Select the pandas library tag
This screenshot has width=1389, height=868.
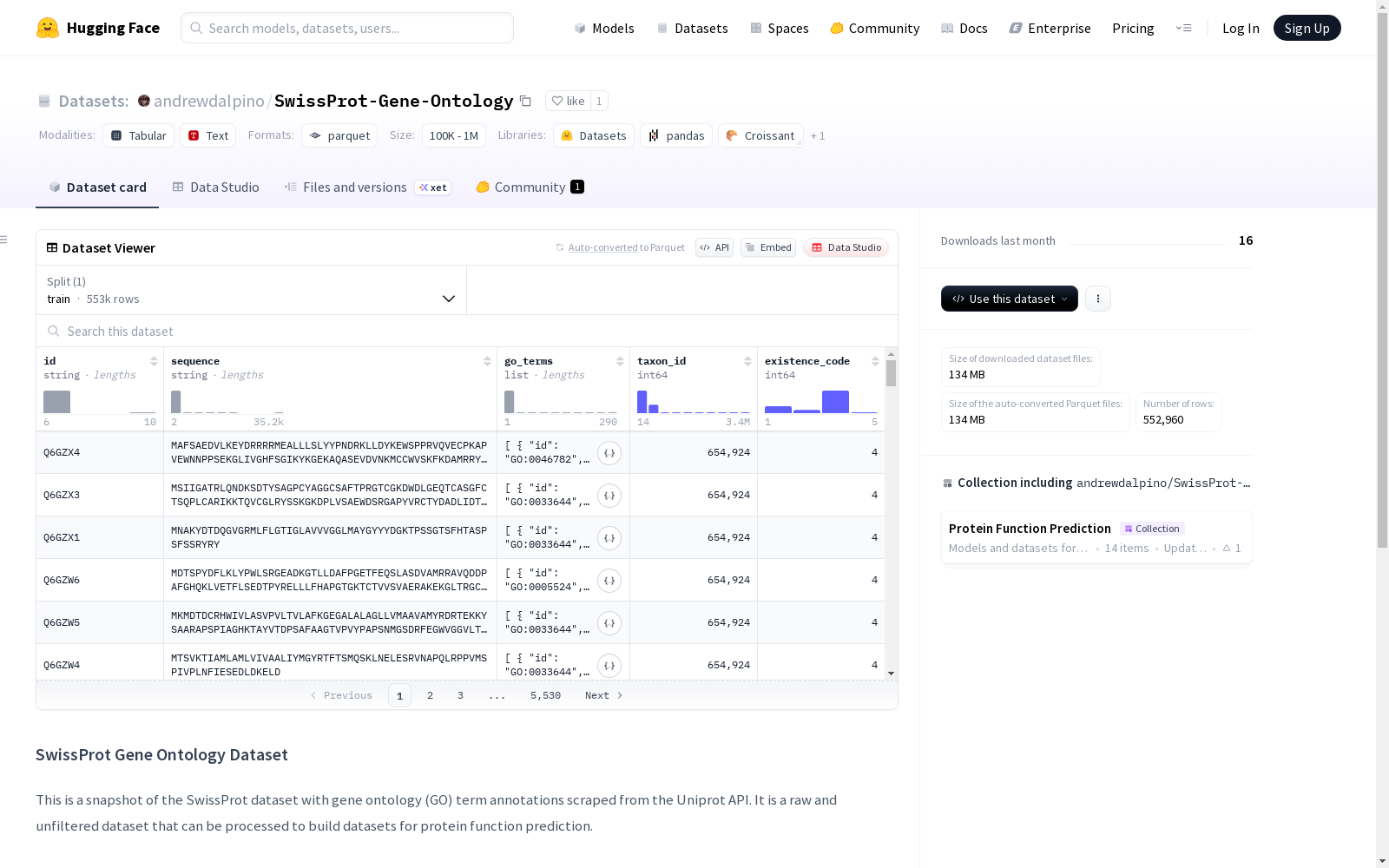point(676,135)
